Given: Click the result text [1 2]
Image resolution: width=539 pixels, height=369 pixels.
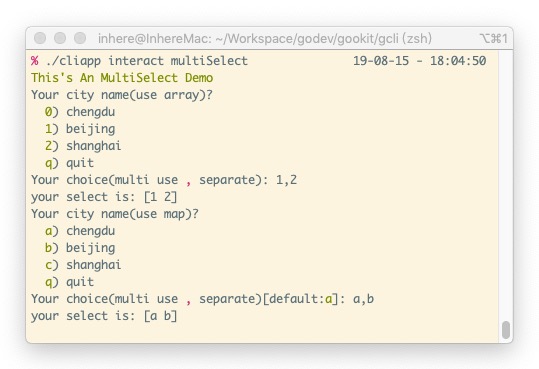Looking at the screenshot, I should tap(160, 197).
